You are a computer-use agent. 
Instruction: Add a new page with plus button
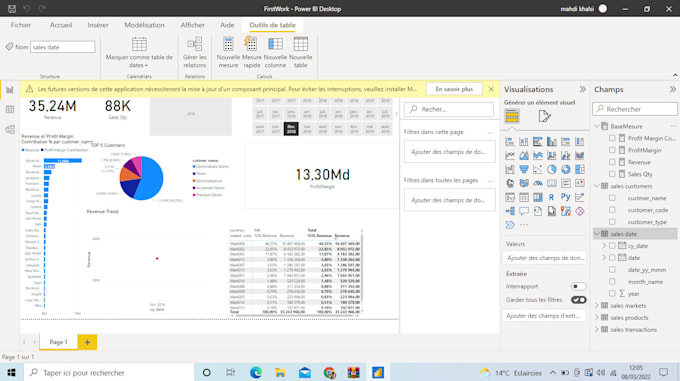(87, 342)
